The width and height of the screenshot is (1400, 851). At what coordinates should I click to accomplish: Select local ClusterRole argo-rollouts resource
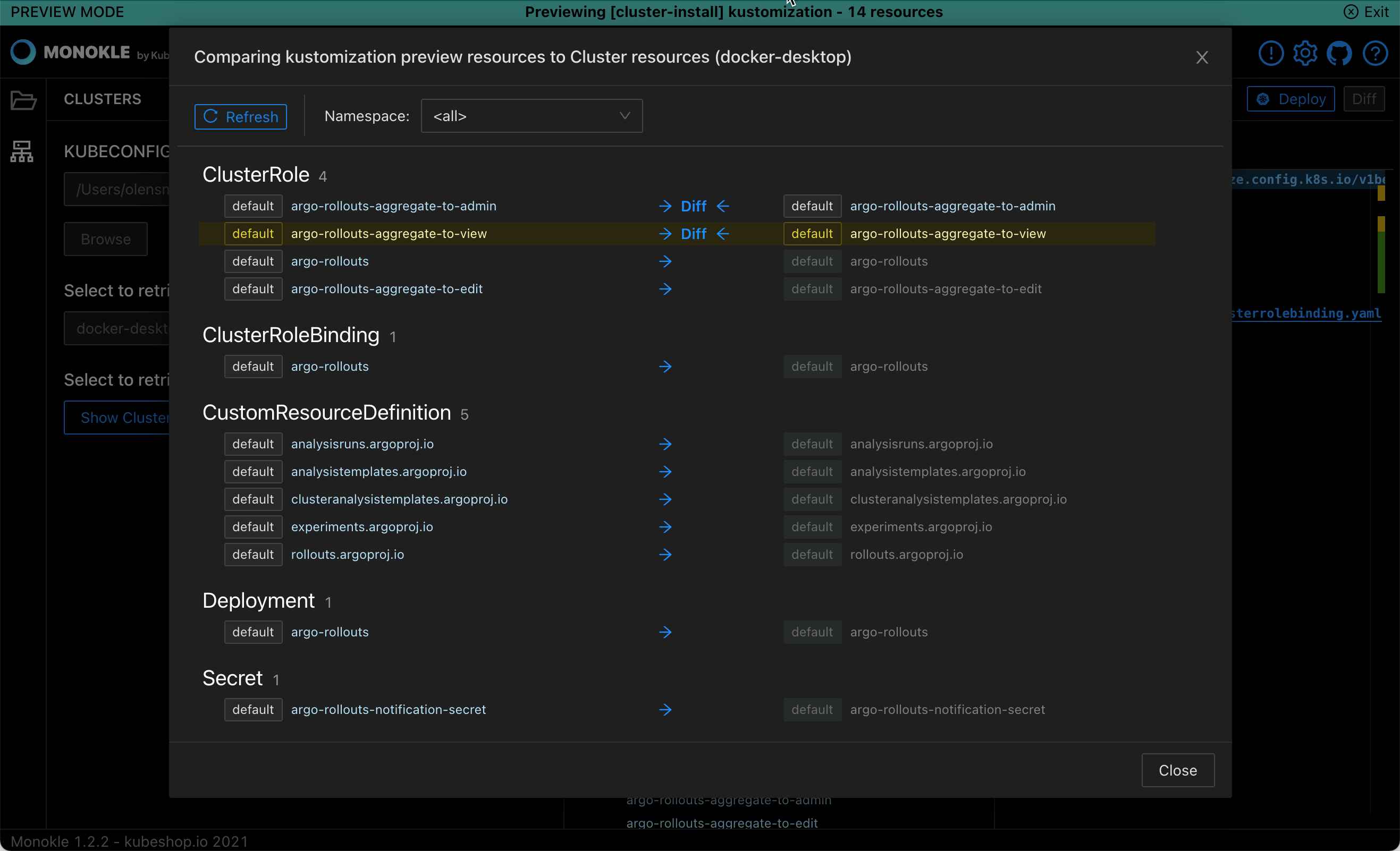click(330, 261)
